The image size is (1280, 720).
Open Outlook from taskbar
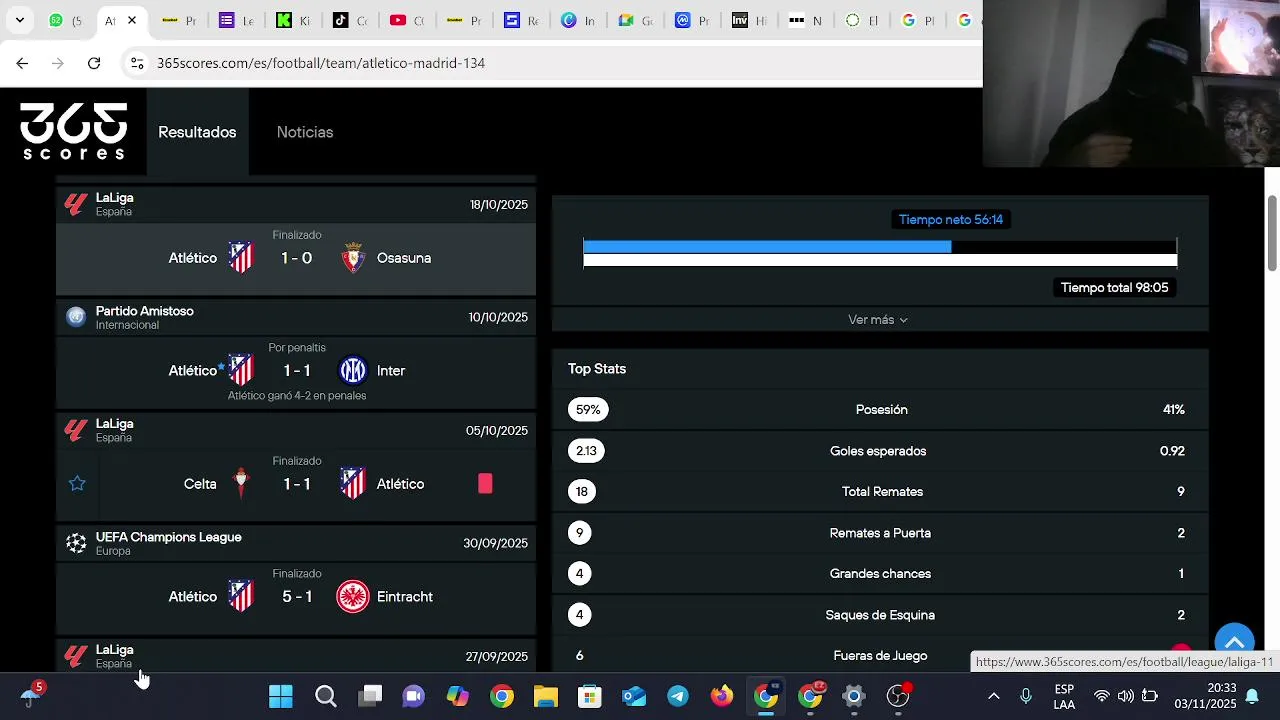[634, 696]
